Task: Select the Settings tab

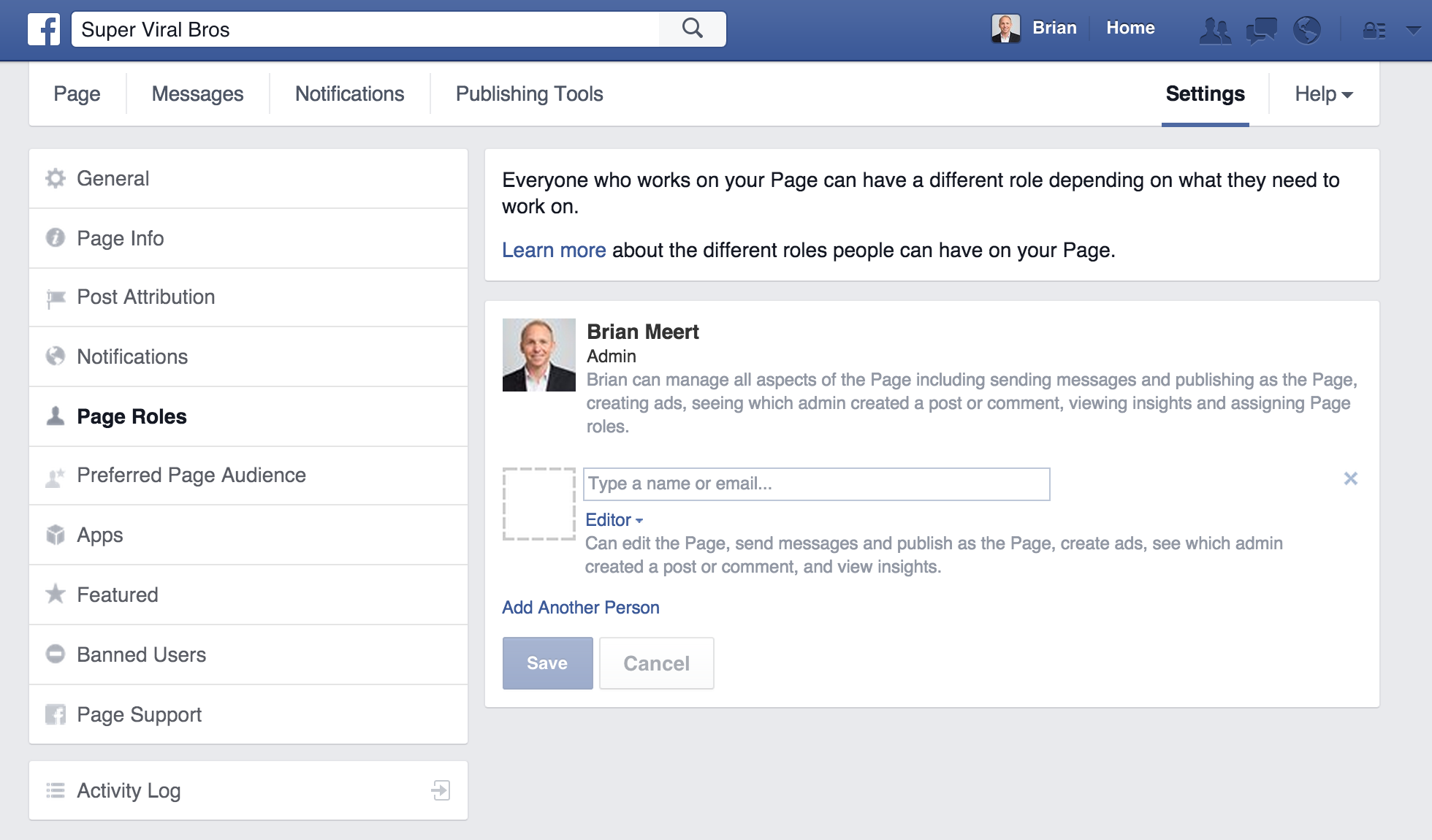Action: (x=1205, y=93)
